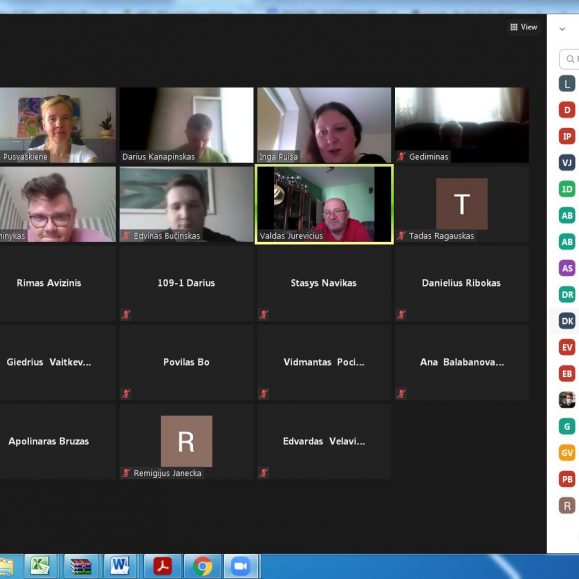Select the VJ participant avatar
Image resolution: width=579 pixels, height=579 pixels.
pos(567,162)
